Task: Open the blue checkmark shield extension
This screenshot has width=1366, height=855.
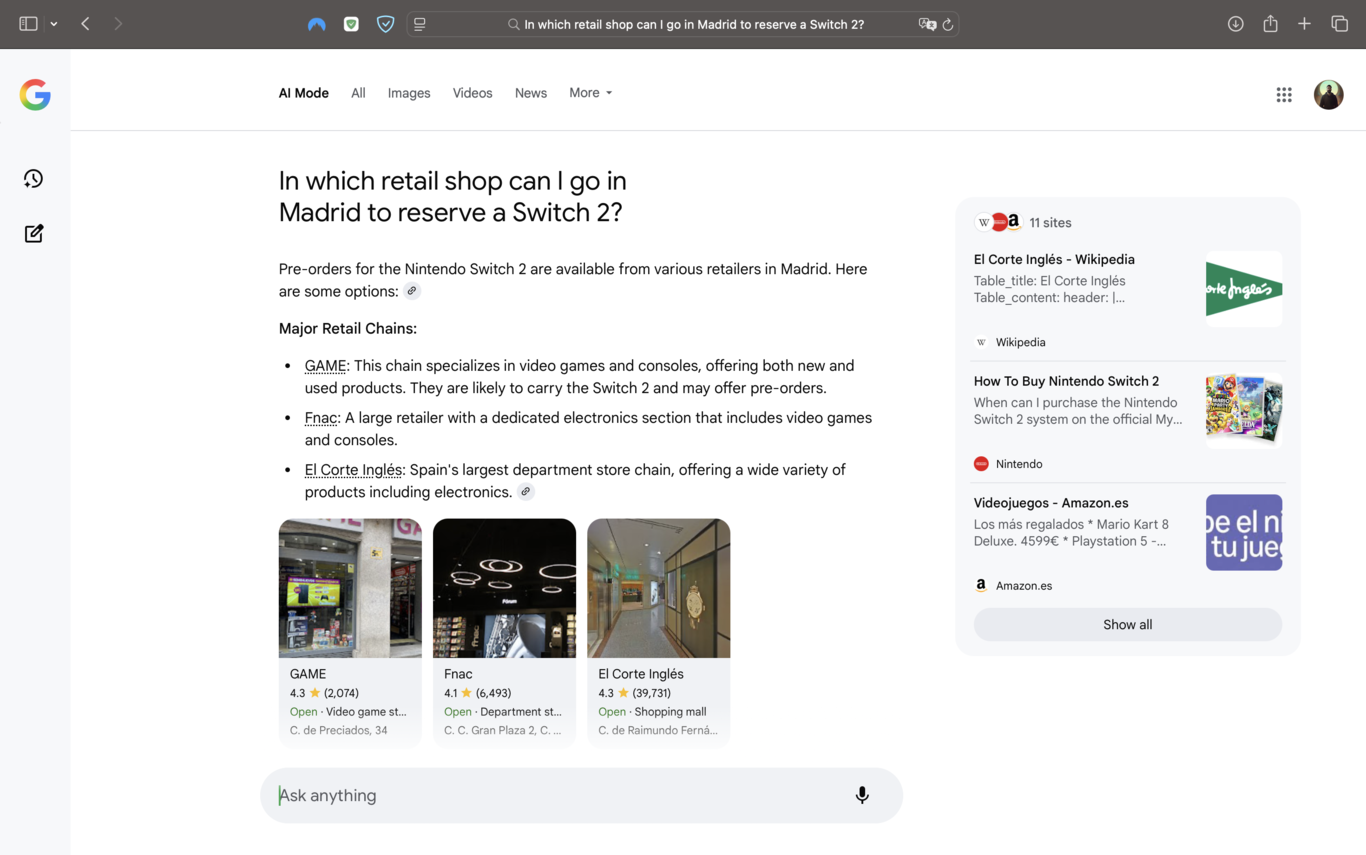Action: pyautogui.click(x=385, y=24)
